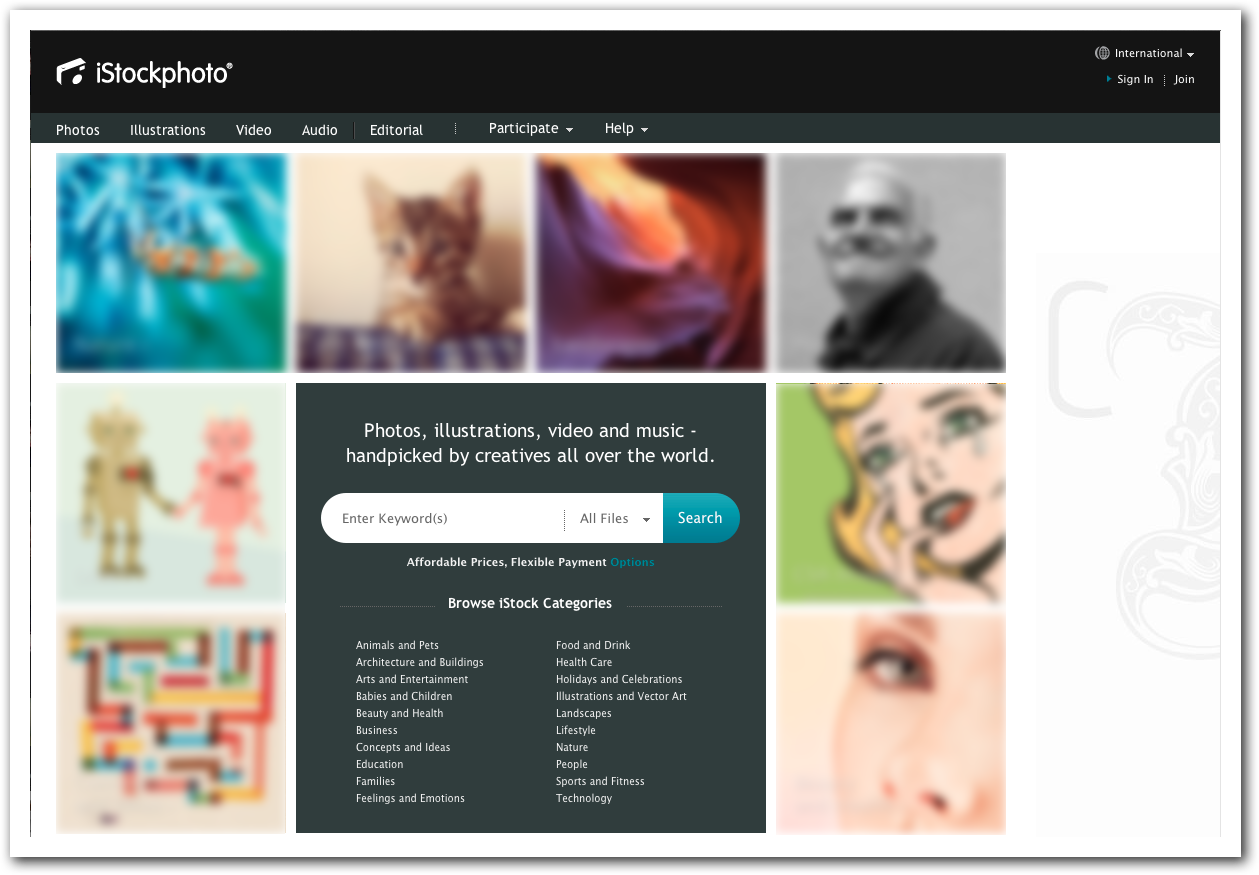Screen dimensions: 1259x875
Task: Go to the Photos tab
Action: point(78,130)
